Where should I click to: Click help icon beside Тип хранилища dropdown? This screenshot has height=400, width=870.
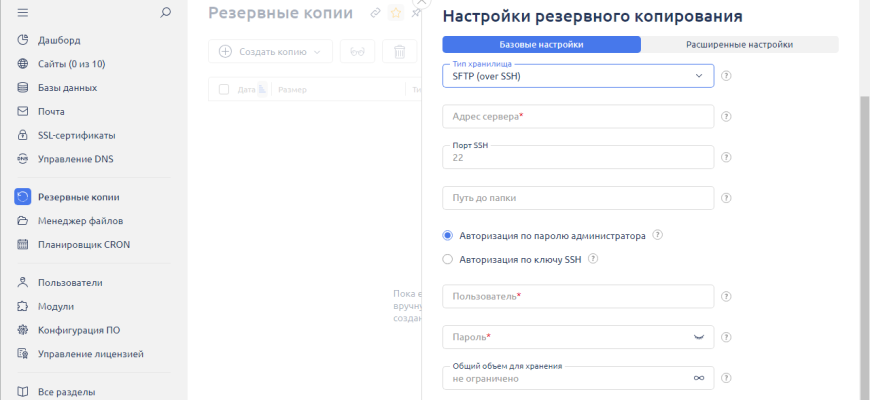tap(726, 76)
